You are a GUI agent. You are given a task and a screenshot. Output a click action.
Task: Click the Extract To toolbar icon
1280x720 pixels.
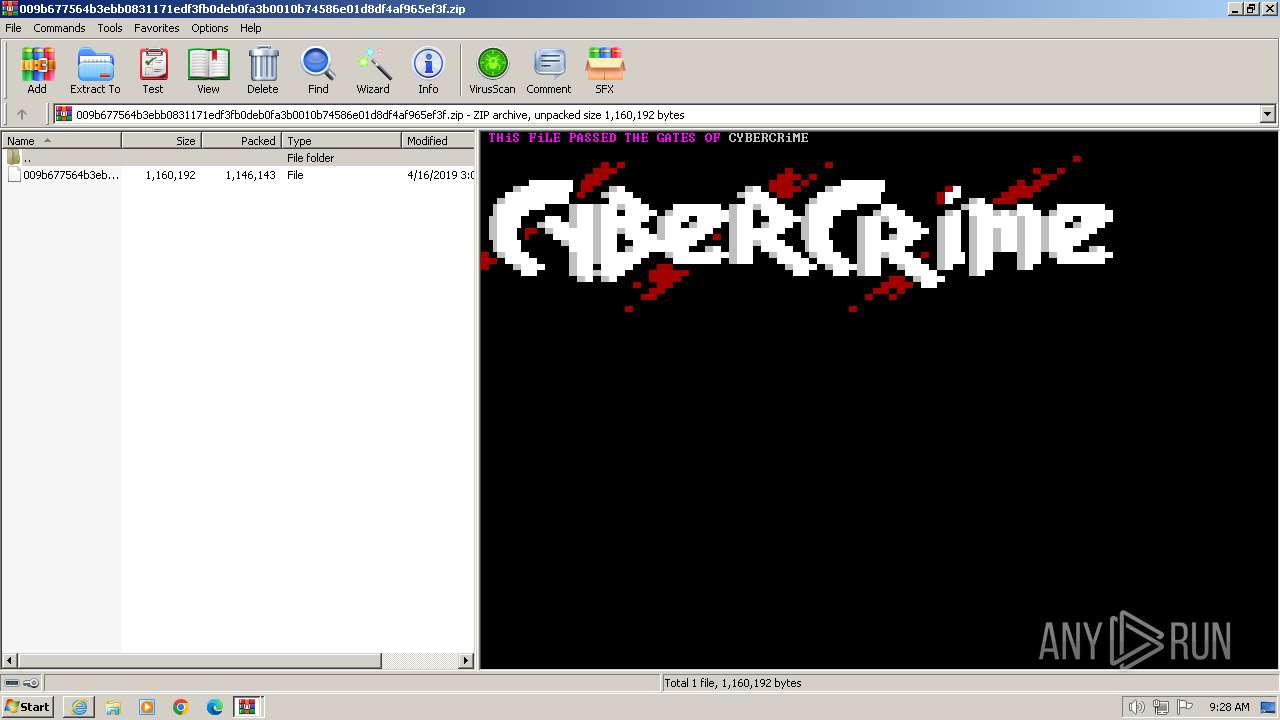(95, 70)
